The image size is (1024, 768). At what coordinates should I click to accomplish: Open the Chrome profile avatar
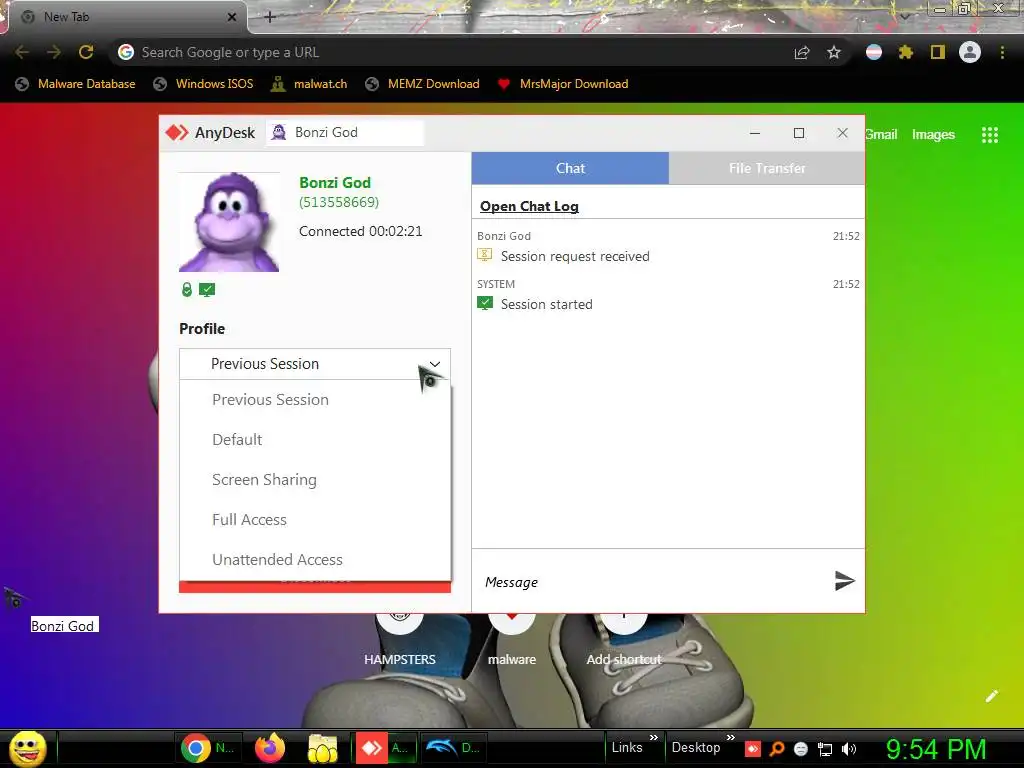[x=970, y=52]
